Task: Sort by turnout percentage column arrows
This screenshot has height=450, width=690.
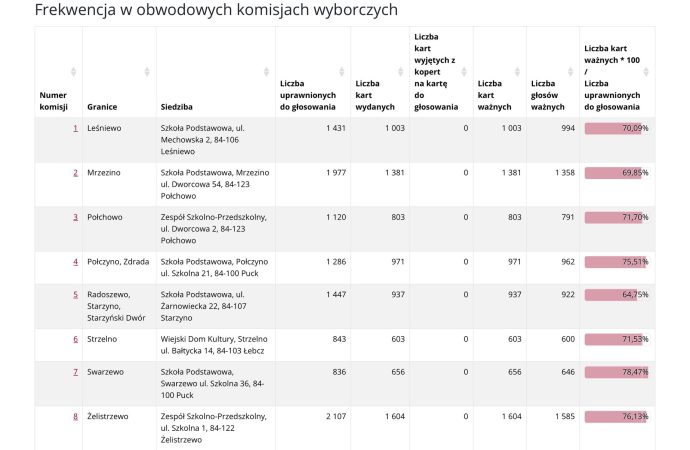Action: click(x=647, y=71)
